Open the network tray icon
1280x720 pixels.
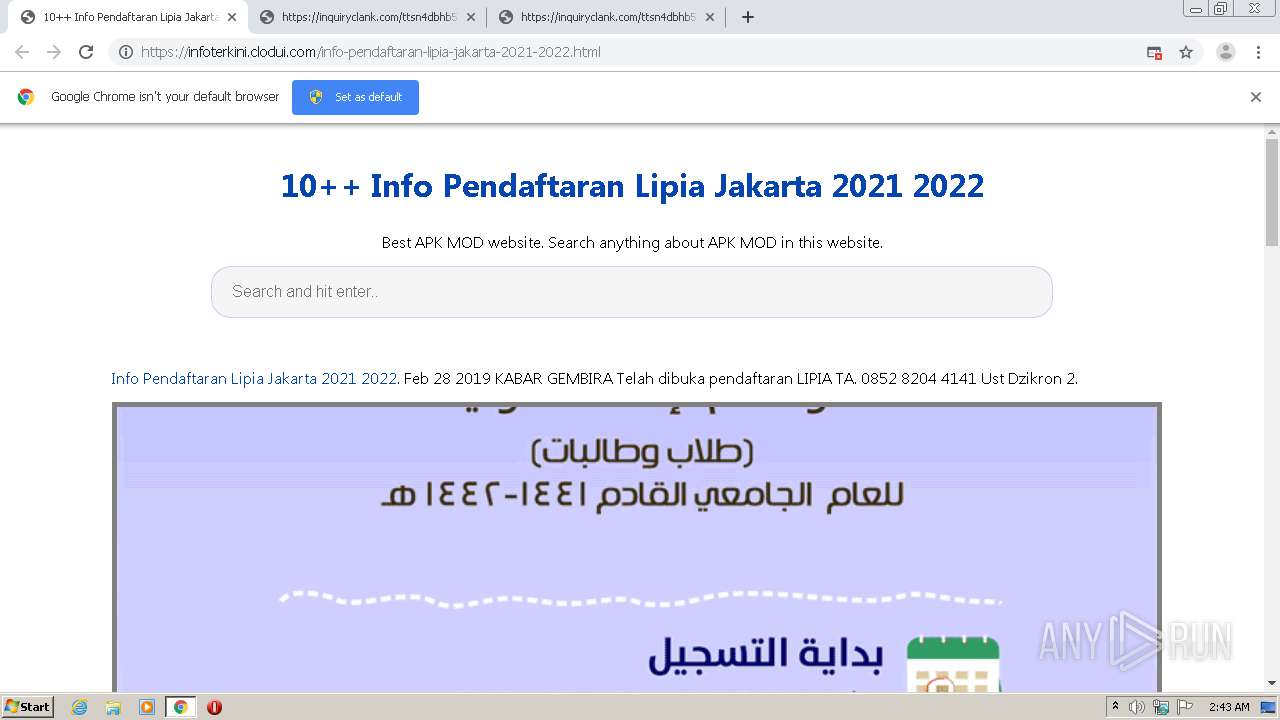click(x=1161, y=707)
